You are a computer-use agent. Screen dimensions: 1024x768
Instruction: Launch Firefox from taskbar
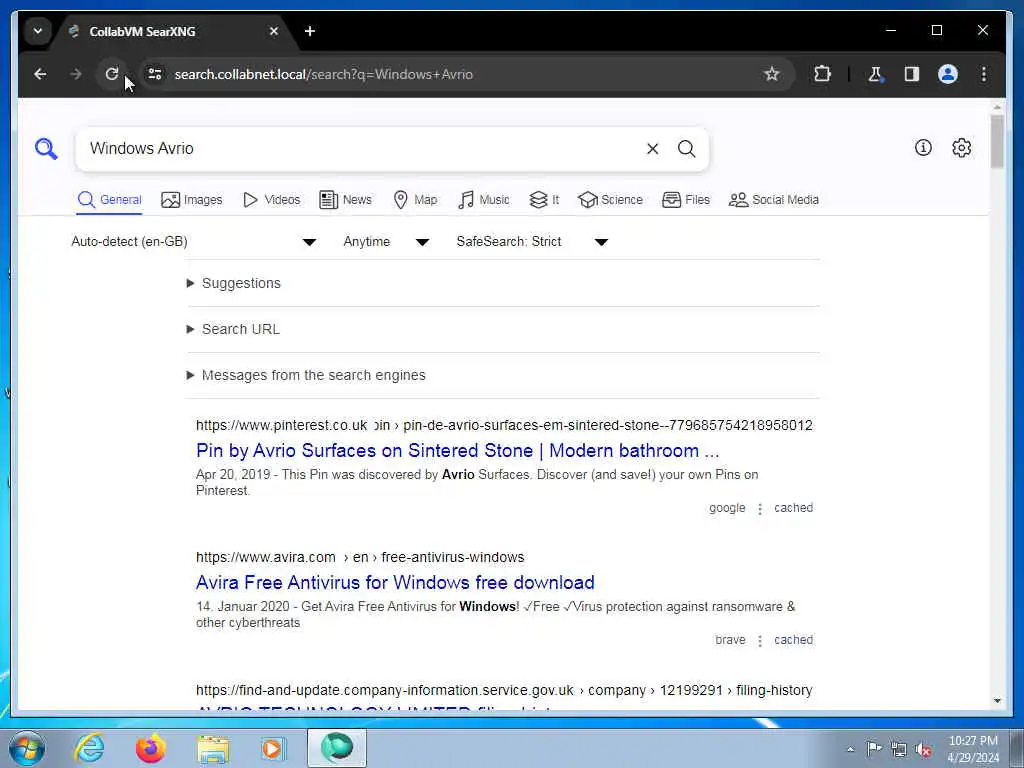coord(151,748)
